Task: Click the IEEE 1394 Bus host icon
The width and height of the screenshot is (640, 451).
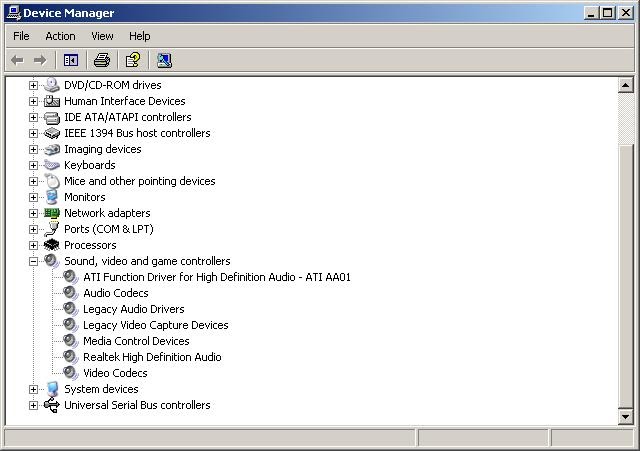Action: (52, 133)
